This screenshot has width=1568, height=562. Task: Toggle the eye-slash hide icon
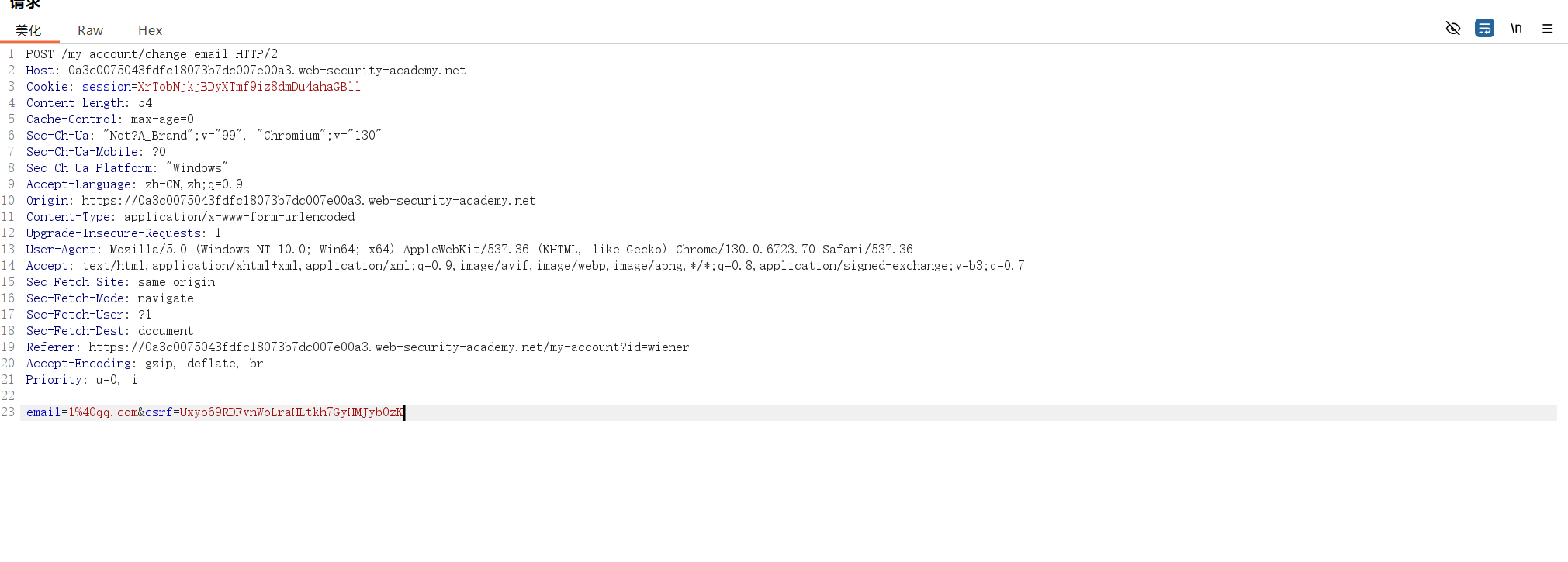[x=1453, y=29]
